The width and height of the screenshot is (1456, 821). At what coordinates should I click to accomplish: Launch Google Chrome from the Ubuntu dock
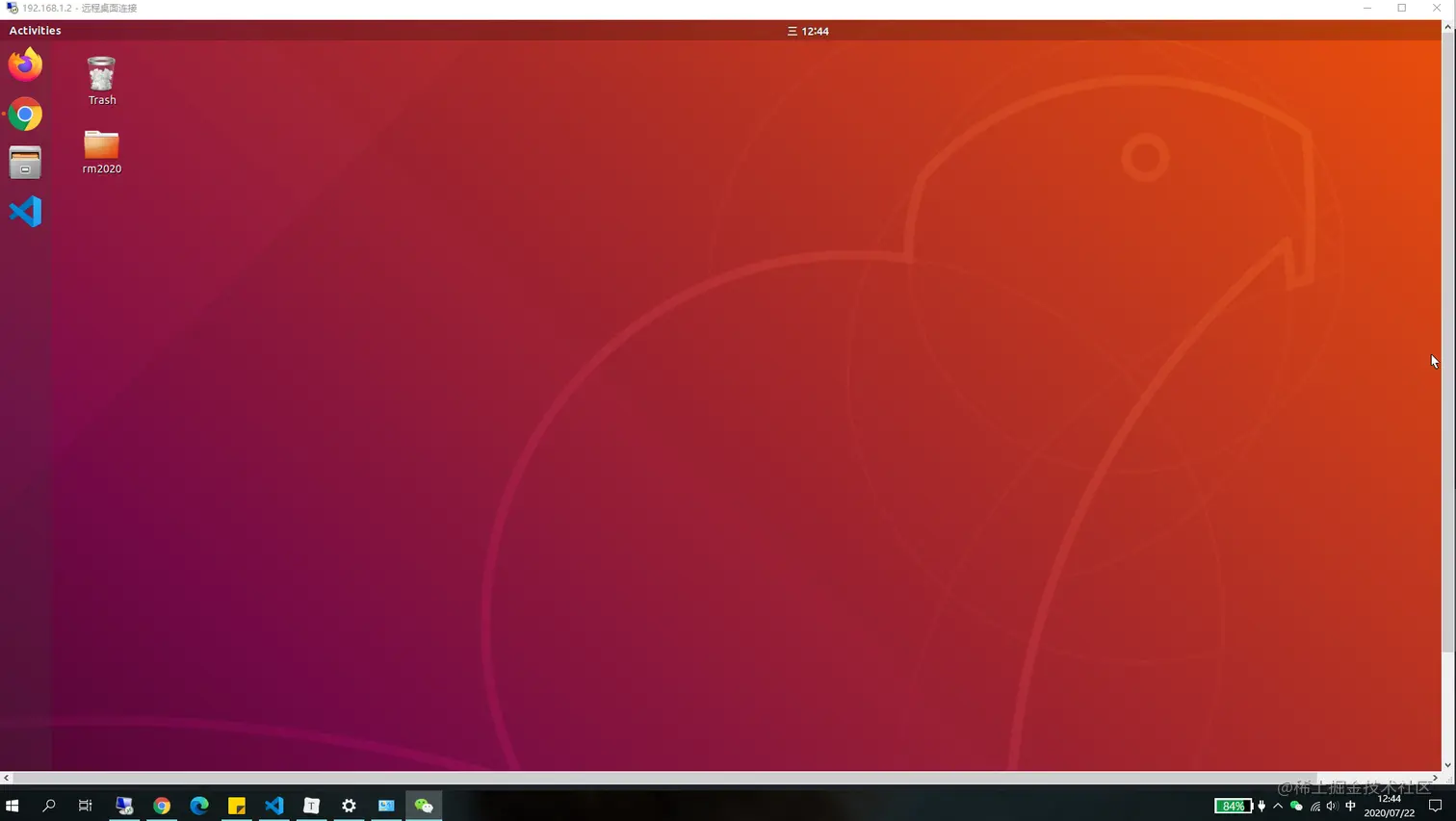[x=26, y=115]
